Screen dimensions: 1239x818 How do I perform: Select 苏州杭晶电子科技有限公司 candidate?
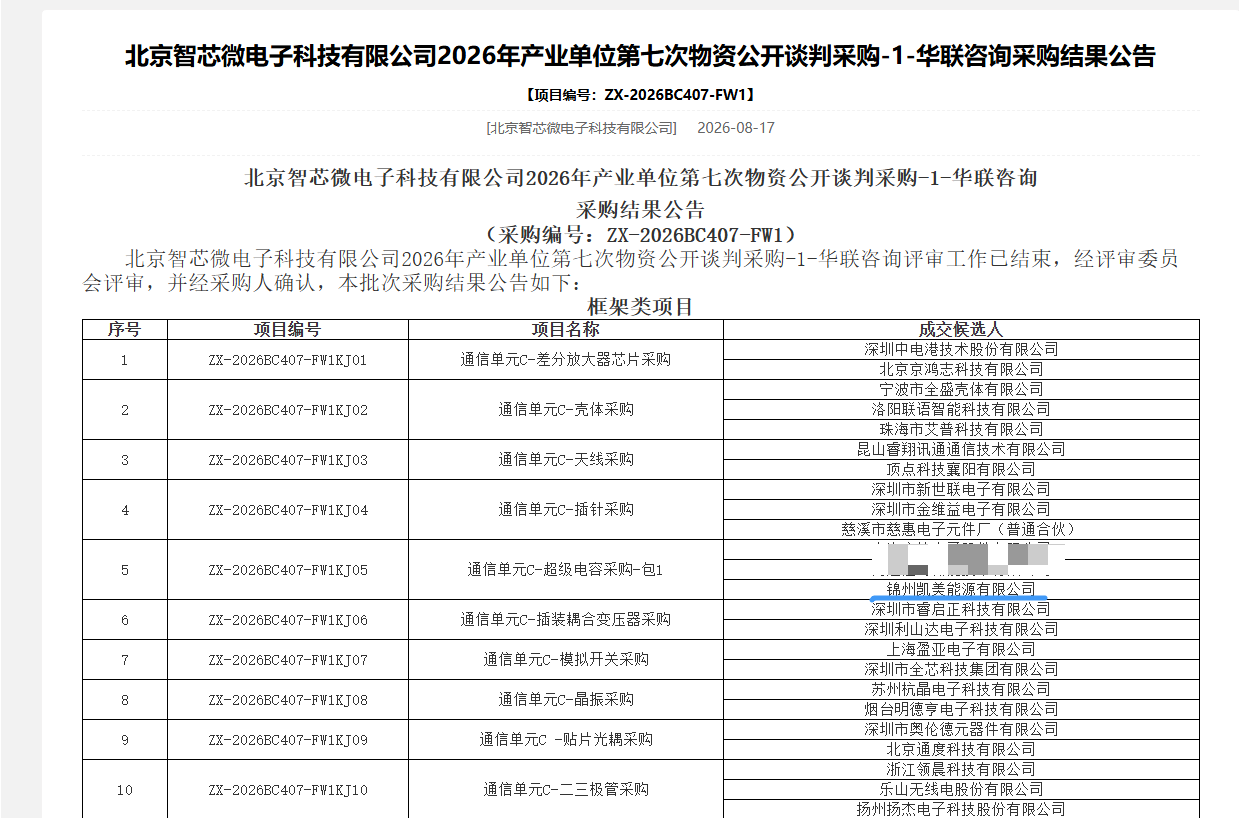pos(961,689)
